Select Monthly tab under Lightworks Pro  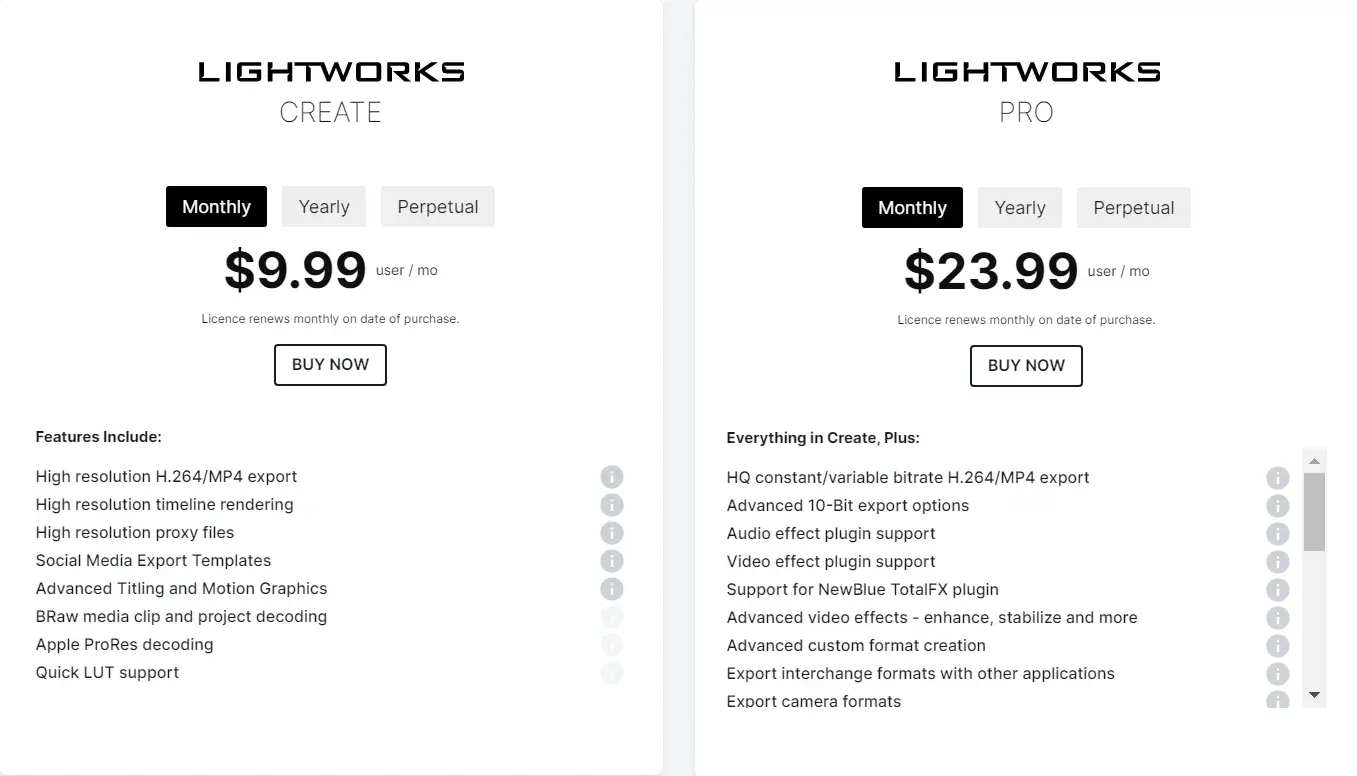(912, 208)
